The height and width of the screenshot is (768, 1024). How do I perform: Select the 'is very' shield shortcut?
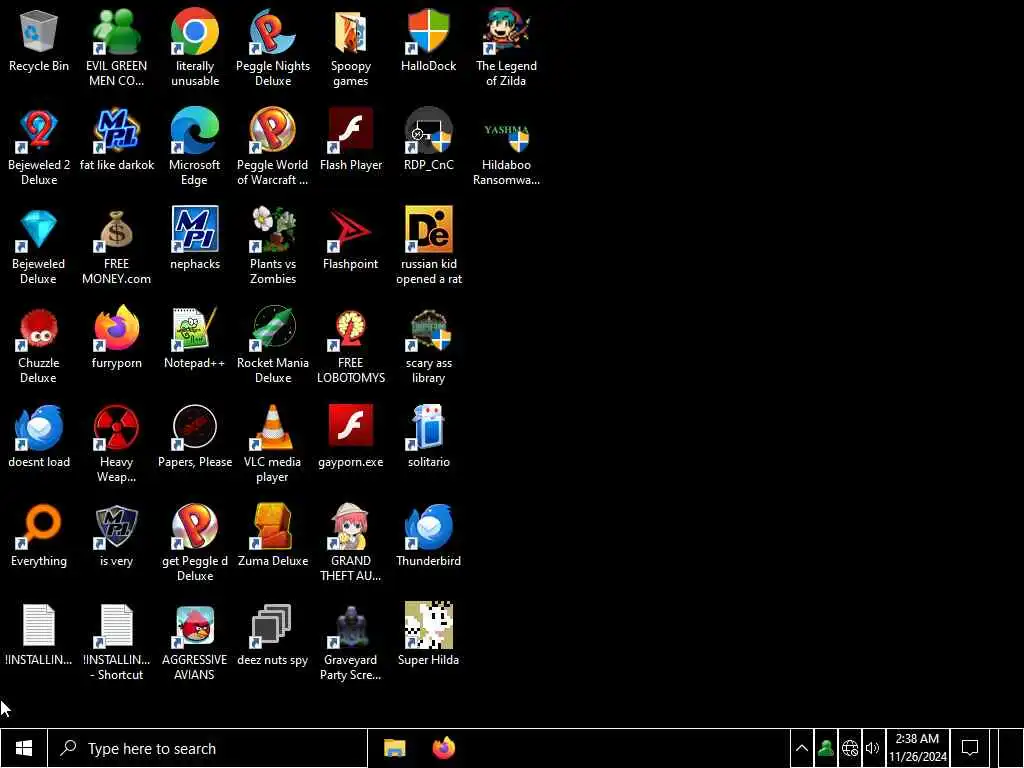pyautogui.click(x=116, y=526)
